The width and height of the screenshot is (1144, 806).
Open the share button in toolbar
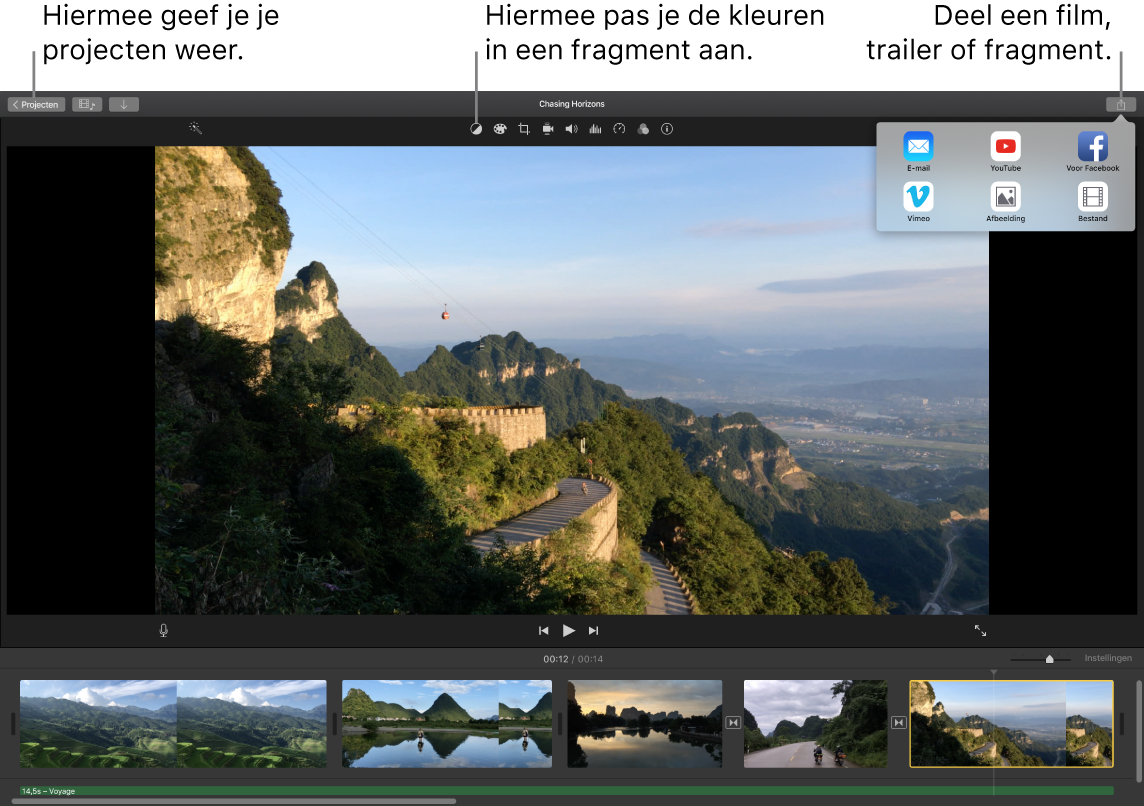point(1121,104)
